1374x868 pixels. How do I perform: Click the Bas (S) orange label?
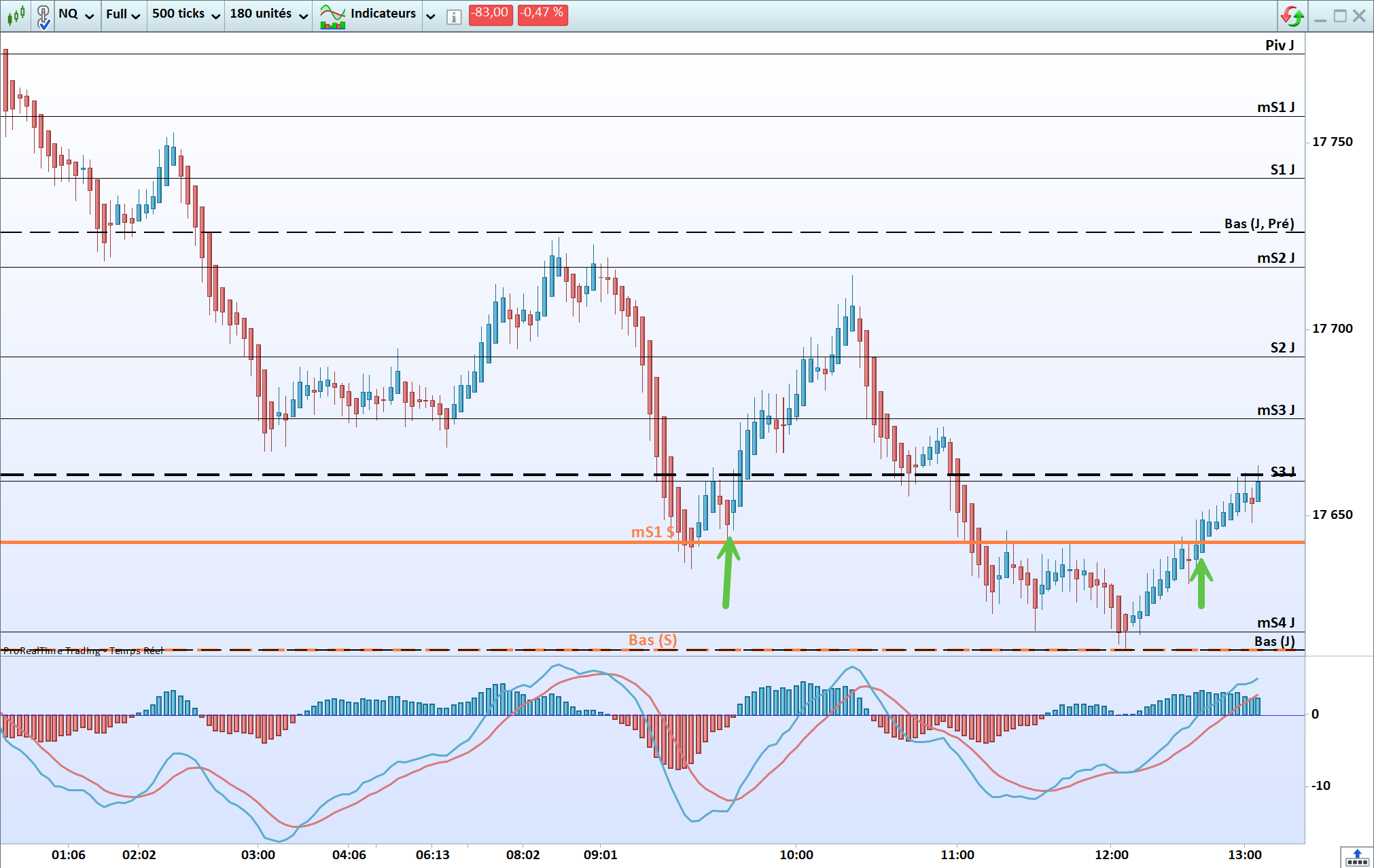tap(652, 640)
